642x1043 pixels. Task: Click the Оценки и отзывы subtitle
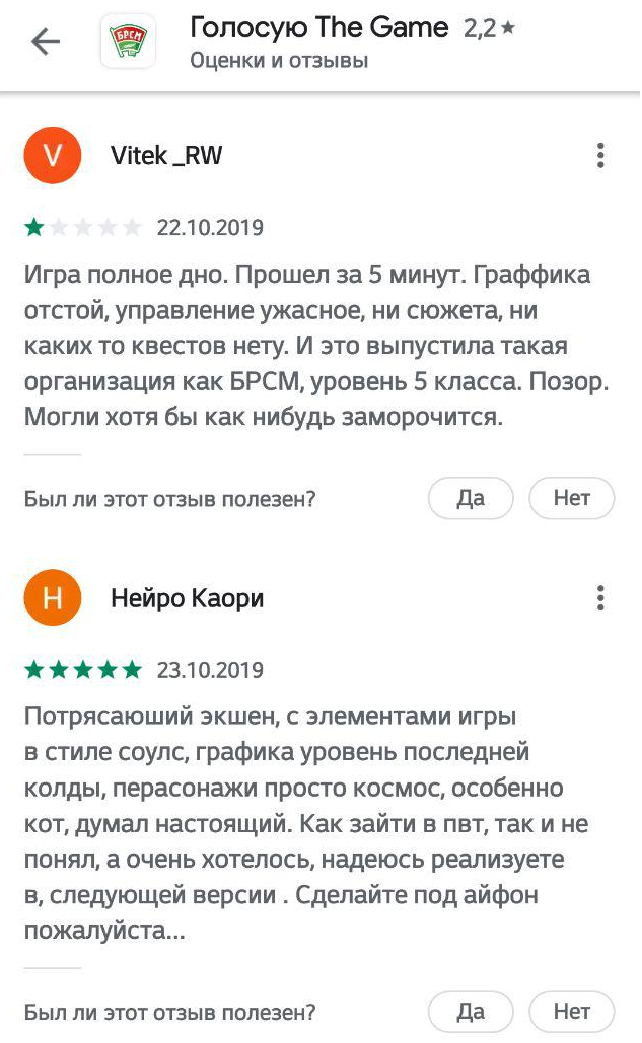pos(279,61)
